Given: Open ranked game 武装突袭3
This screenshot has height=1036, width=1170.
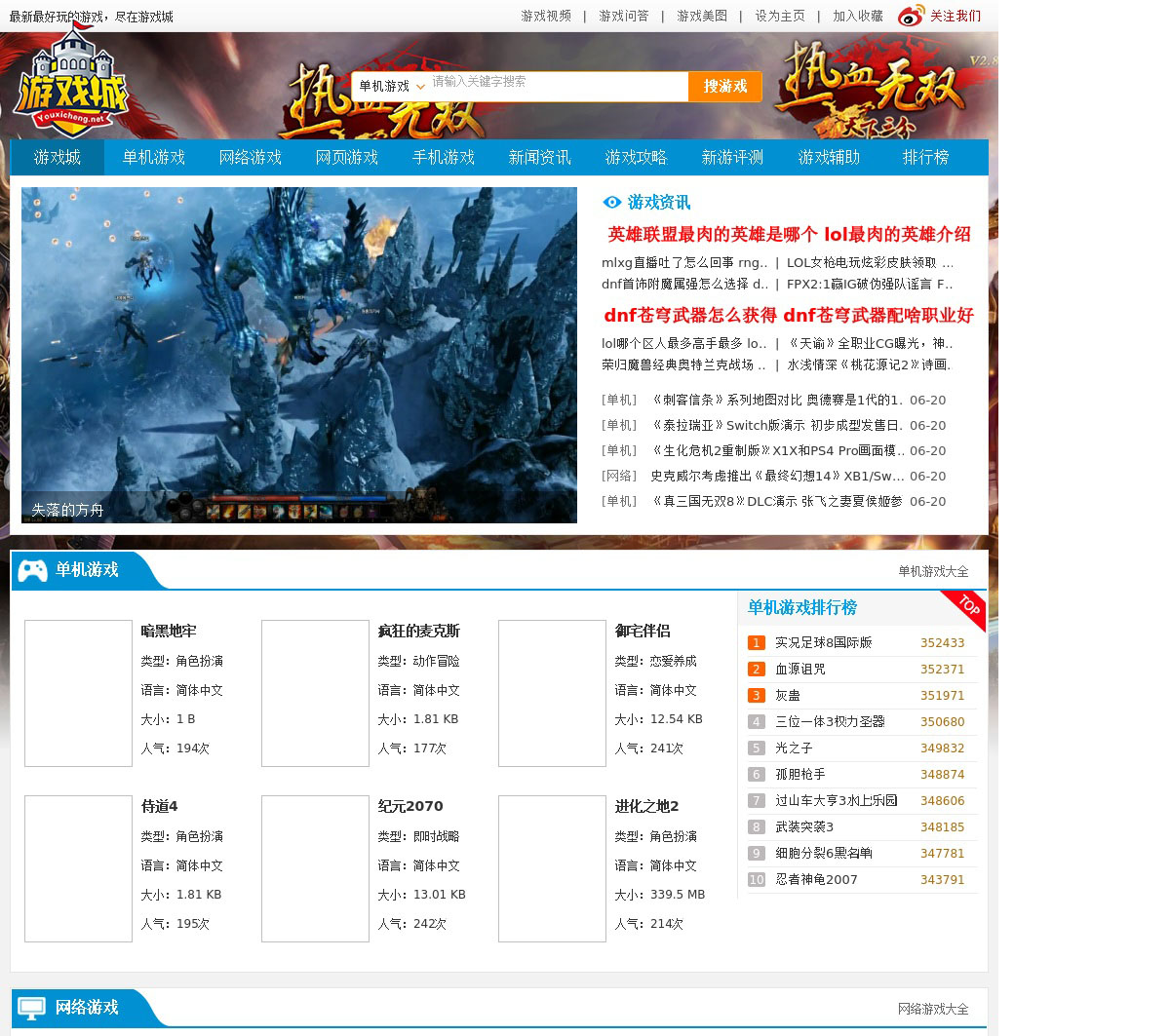Looking at the screenshot, I should tap(804, 826).
